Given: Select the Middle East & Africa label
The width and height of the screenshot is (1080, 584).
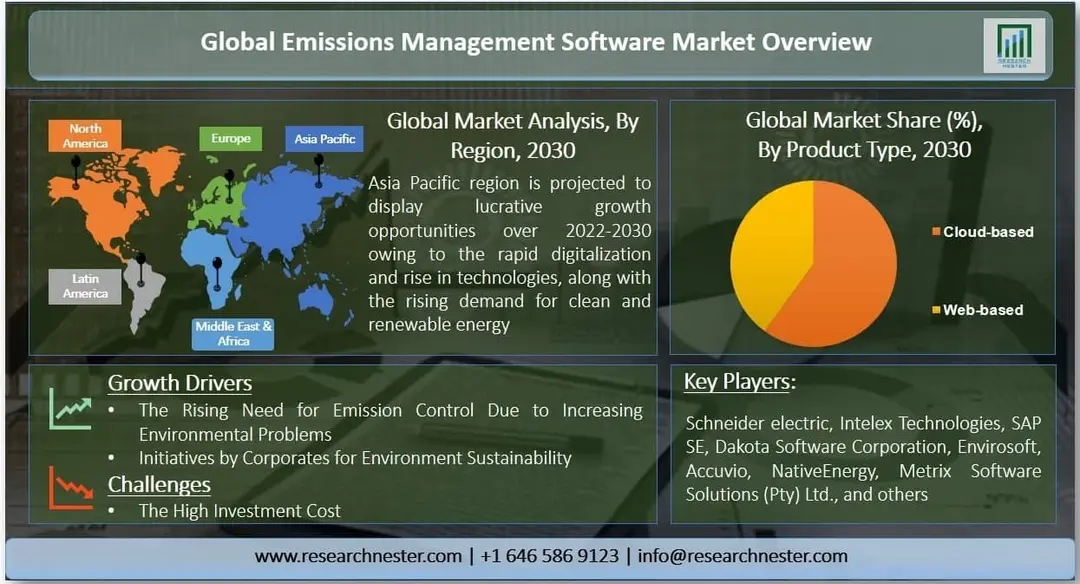Looking at the screenshot, I should point(233,333).
